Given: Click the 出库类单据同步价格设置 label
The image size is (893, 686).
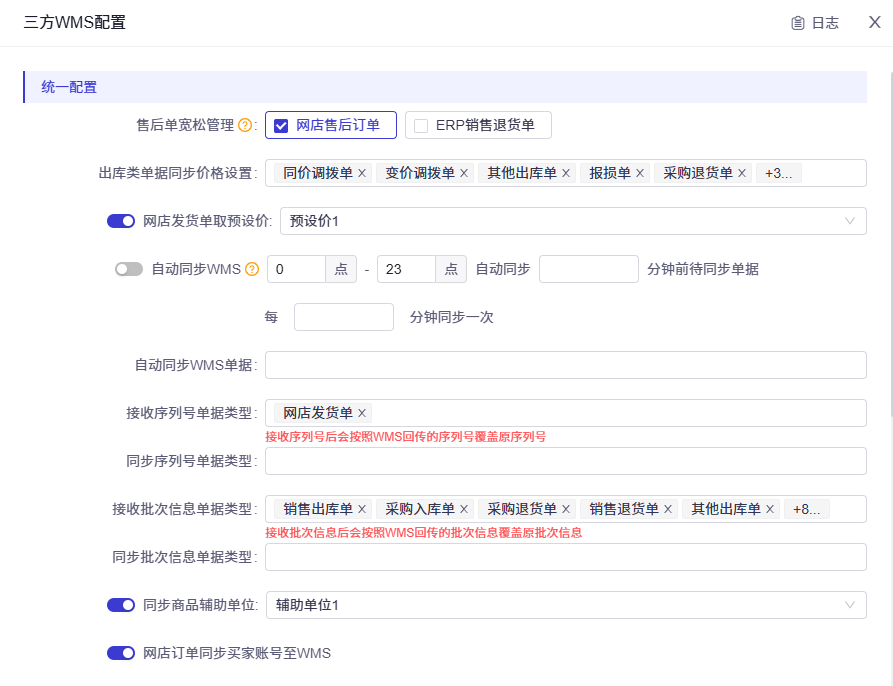Looking at the screenshot, I should (x=178, y=173).
